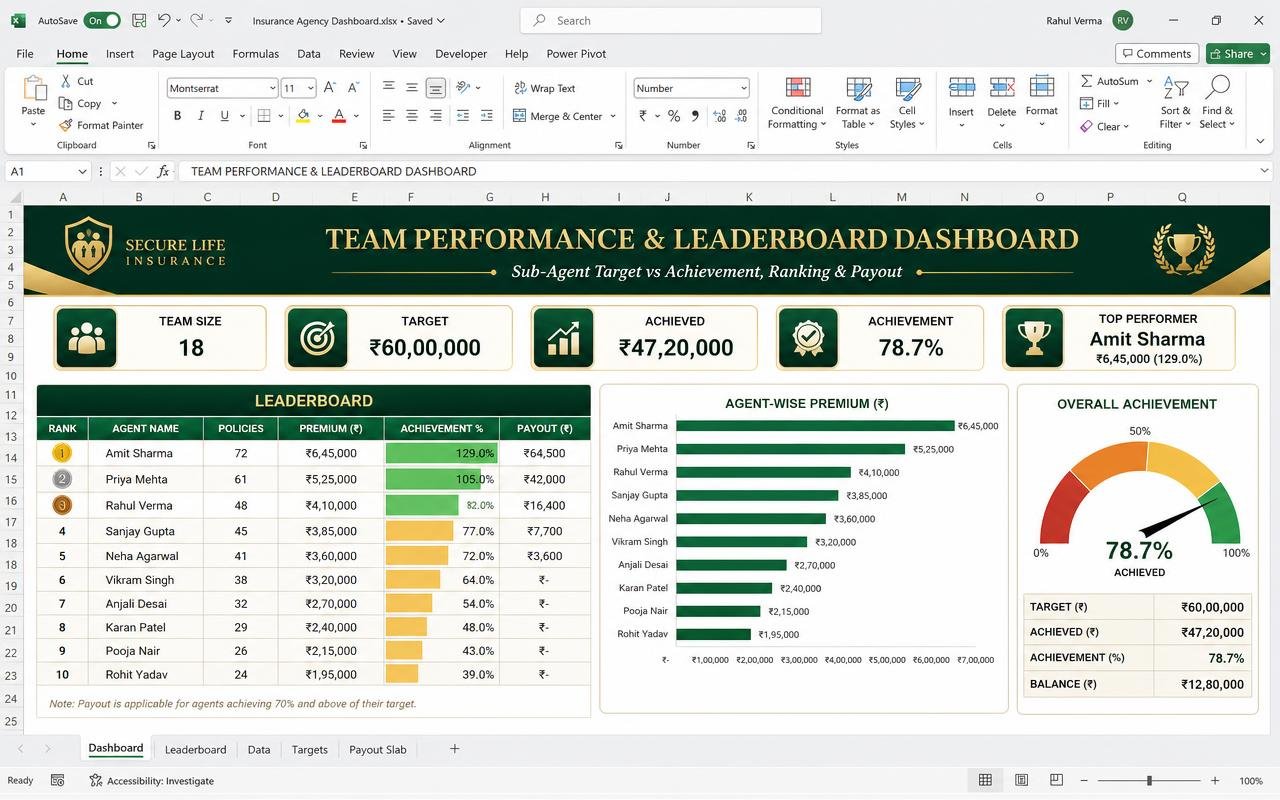Apply Italic formatting

tap(201, 116)
